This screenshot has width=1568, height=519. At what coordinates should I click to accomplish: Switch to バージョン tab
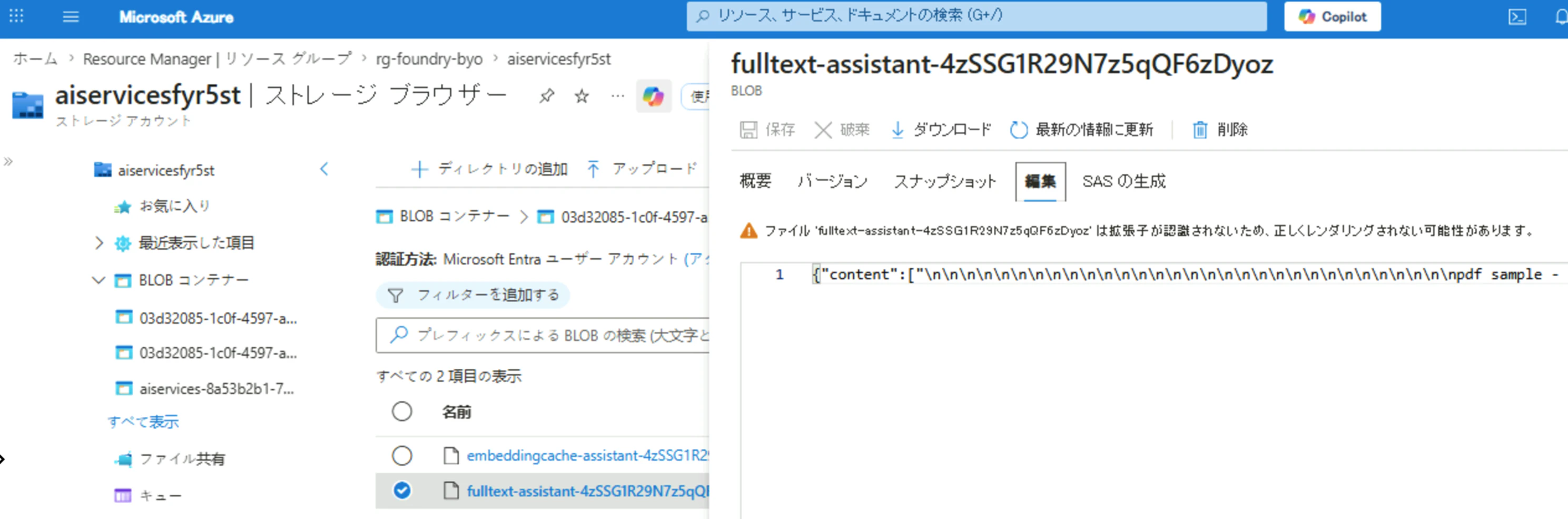pos(832,181)
